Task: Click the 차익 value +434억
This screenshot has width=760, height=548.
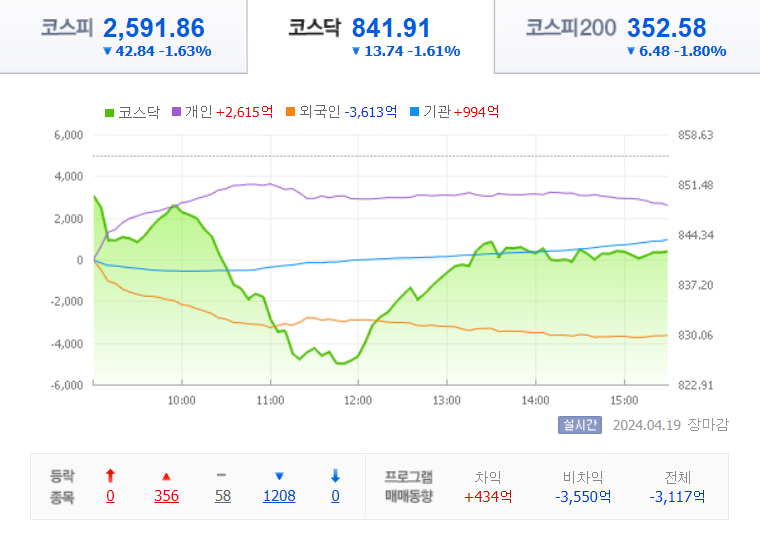Action: pos(488,497)
